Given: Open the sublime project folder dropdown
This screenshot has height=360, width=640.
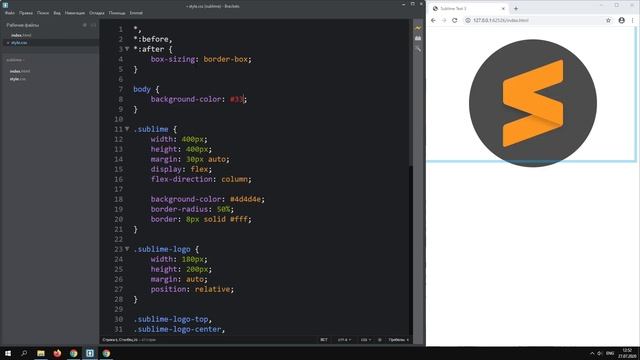Looking at the screenshot, I should pyautogui.click(x=15, y=60).
